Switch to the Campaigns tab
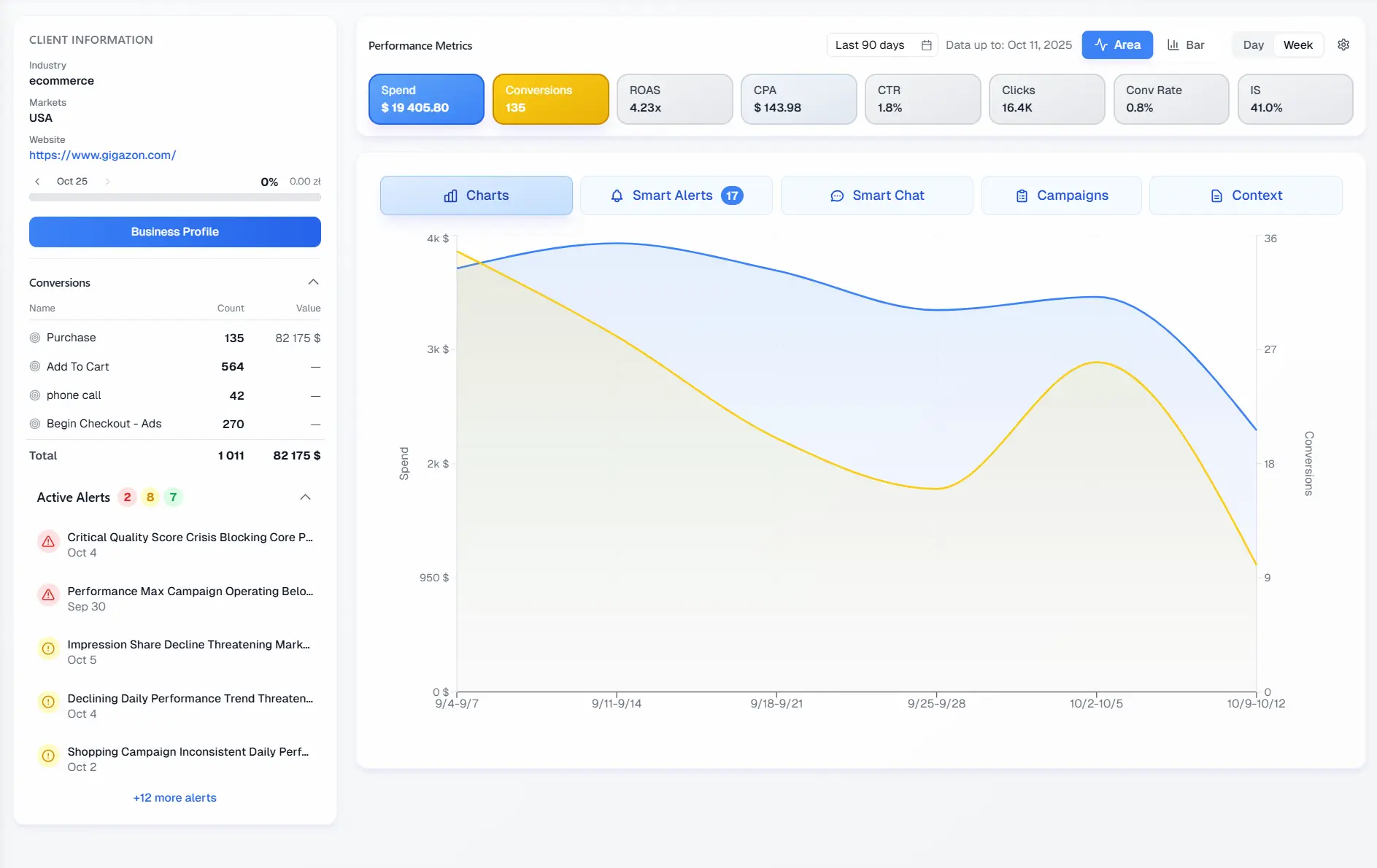Image resolution: width=1377 pixels, height=868 pixels. pyautogui.click(x=1062, y=195)
